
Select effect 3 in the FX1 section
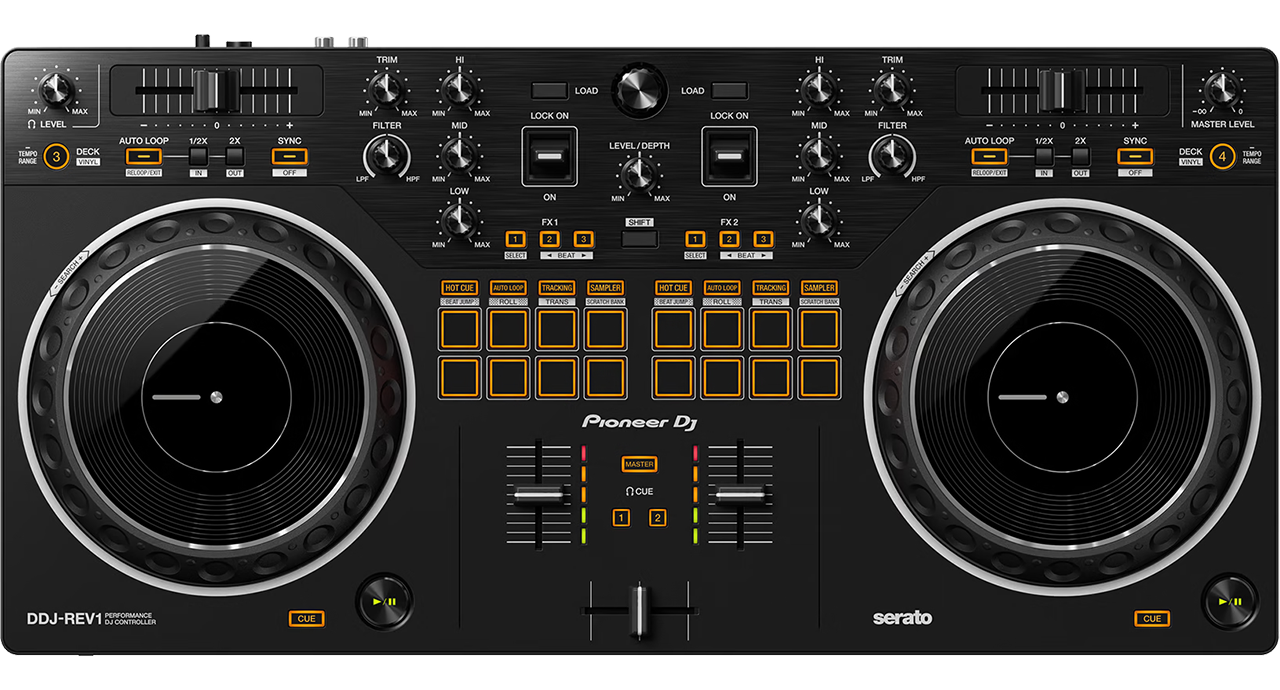point(583,239)
